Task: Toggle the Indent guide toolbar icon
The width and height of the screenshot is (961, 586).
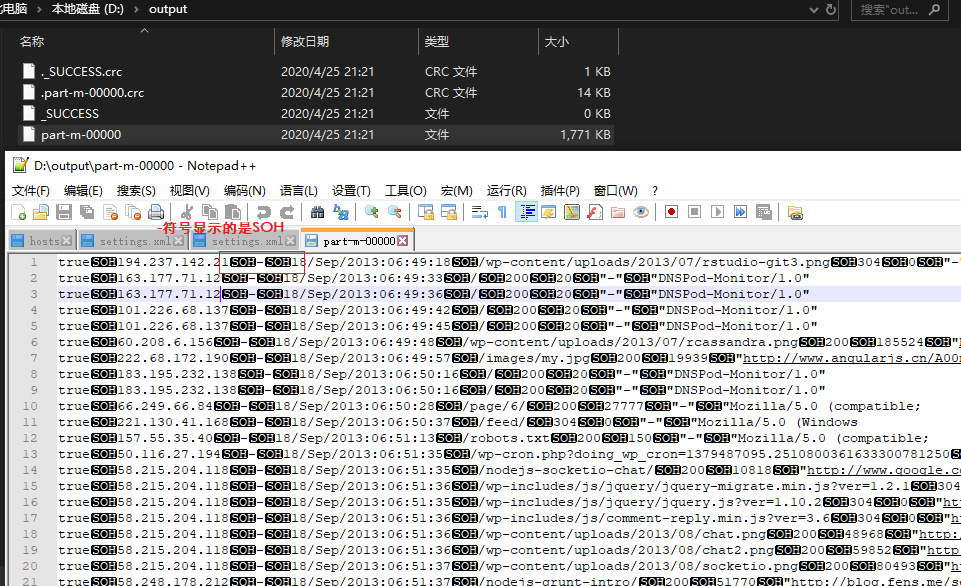Action: click(x=526, y=213)
